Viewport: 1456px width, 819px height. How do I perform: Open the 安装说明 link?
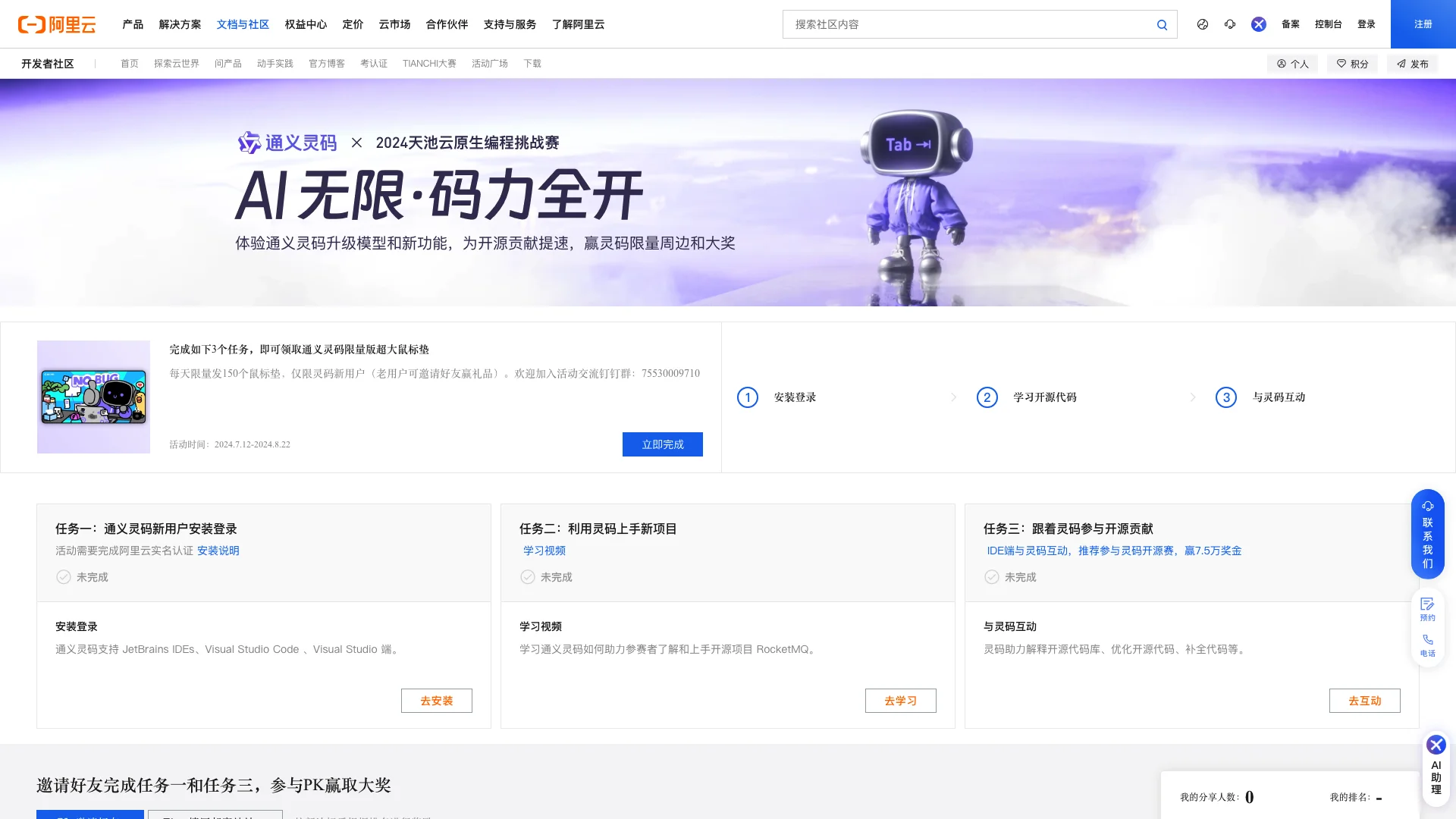pyautogui.click(x=218, y=551)
